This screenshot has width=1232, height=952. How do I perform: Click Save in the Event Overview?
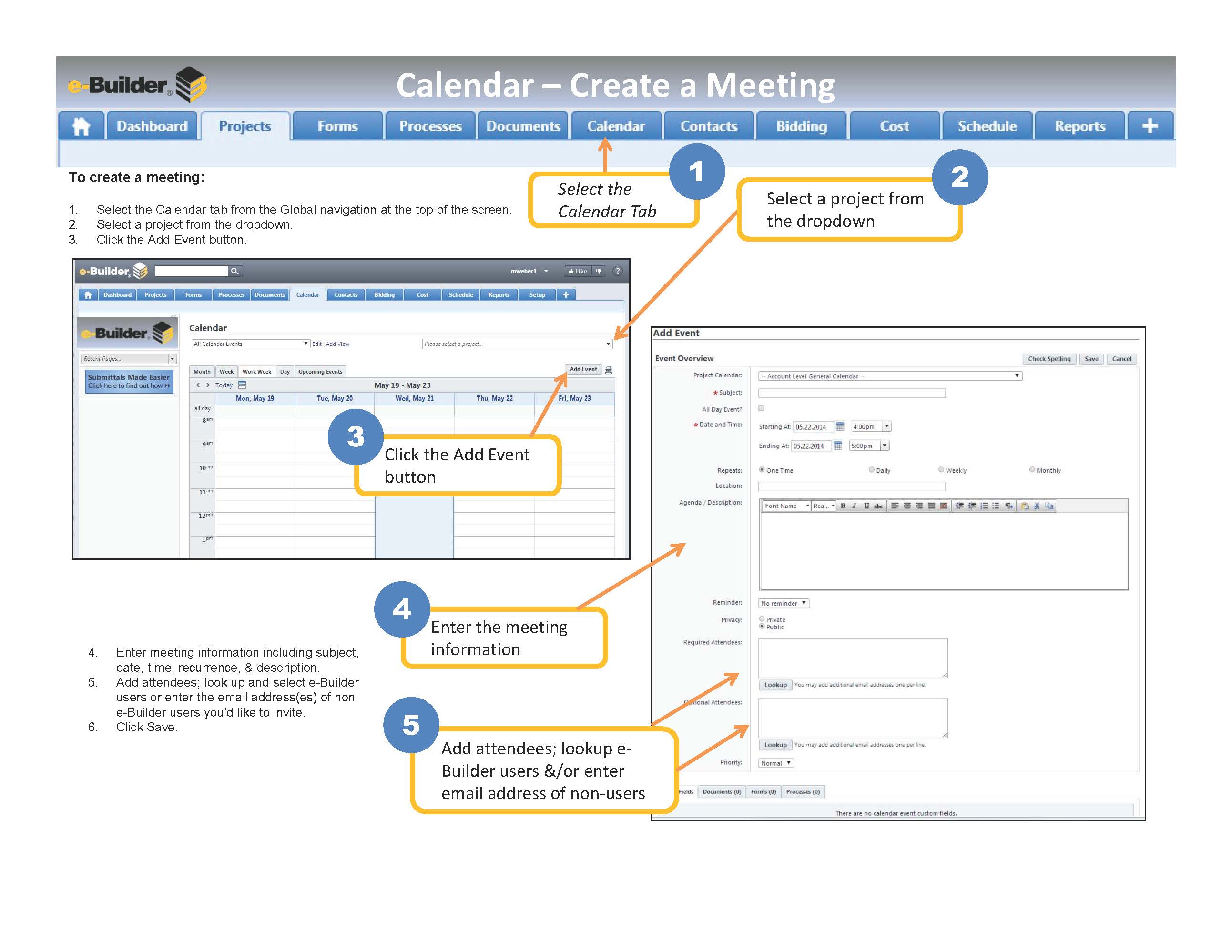click(x=1091, y=359)
